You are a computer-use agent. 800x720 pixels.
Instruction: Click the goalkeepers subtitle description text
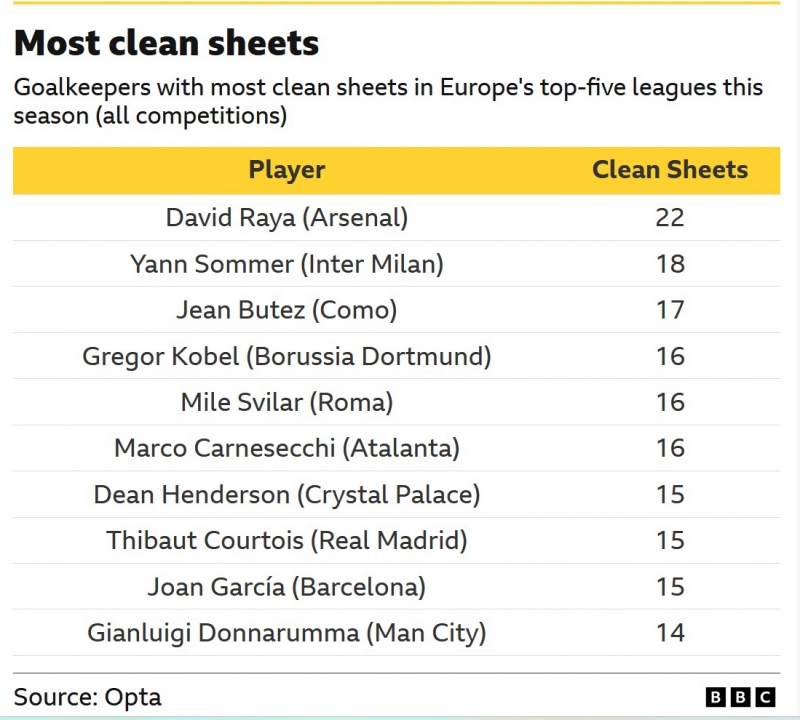(x=388, y=101)
